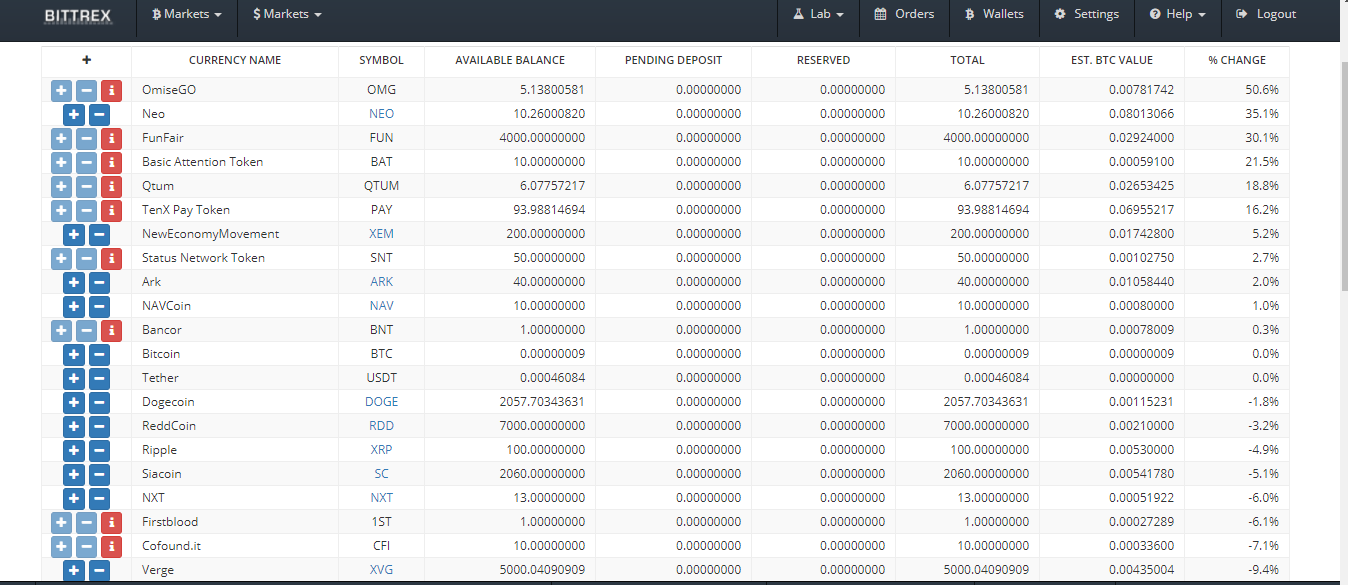Open the XVG symbol link

(x=381, y=570)
